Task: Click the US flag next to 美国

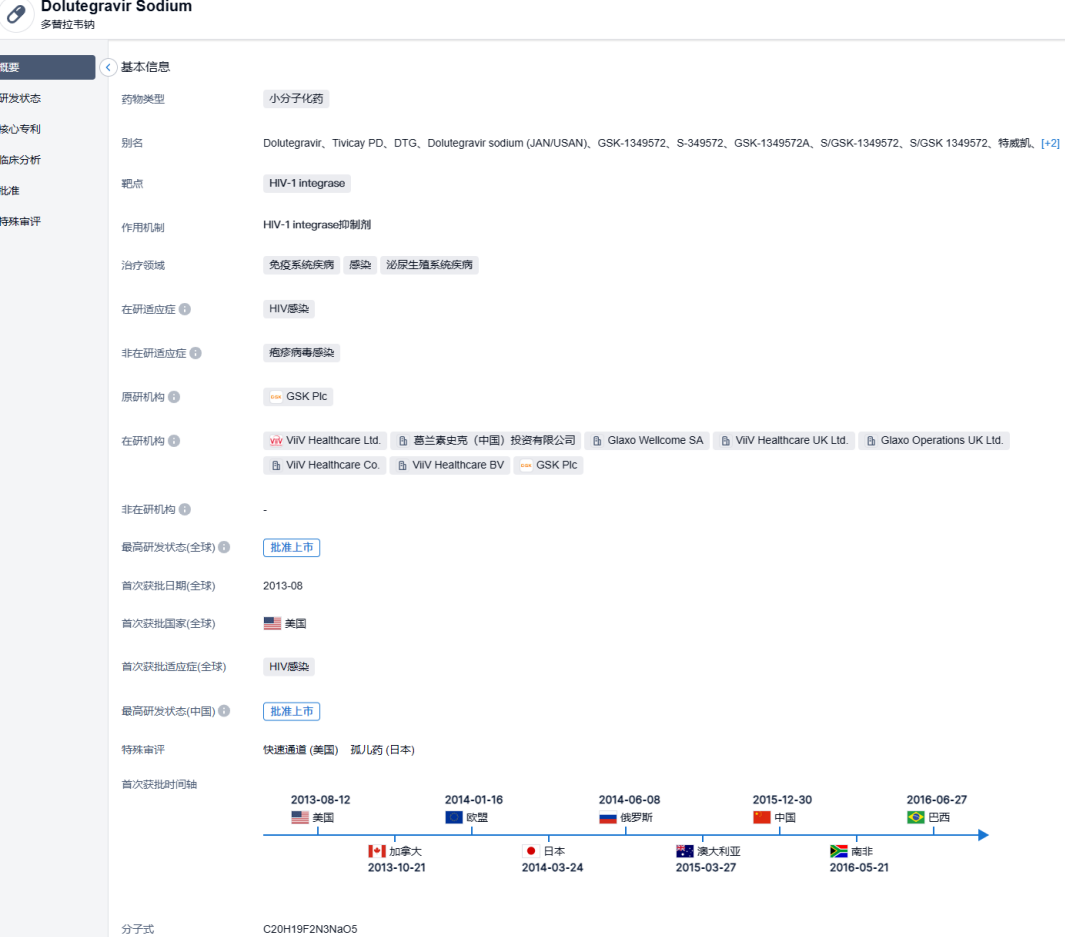Action: click(271, 622)
